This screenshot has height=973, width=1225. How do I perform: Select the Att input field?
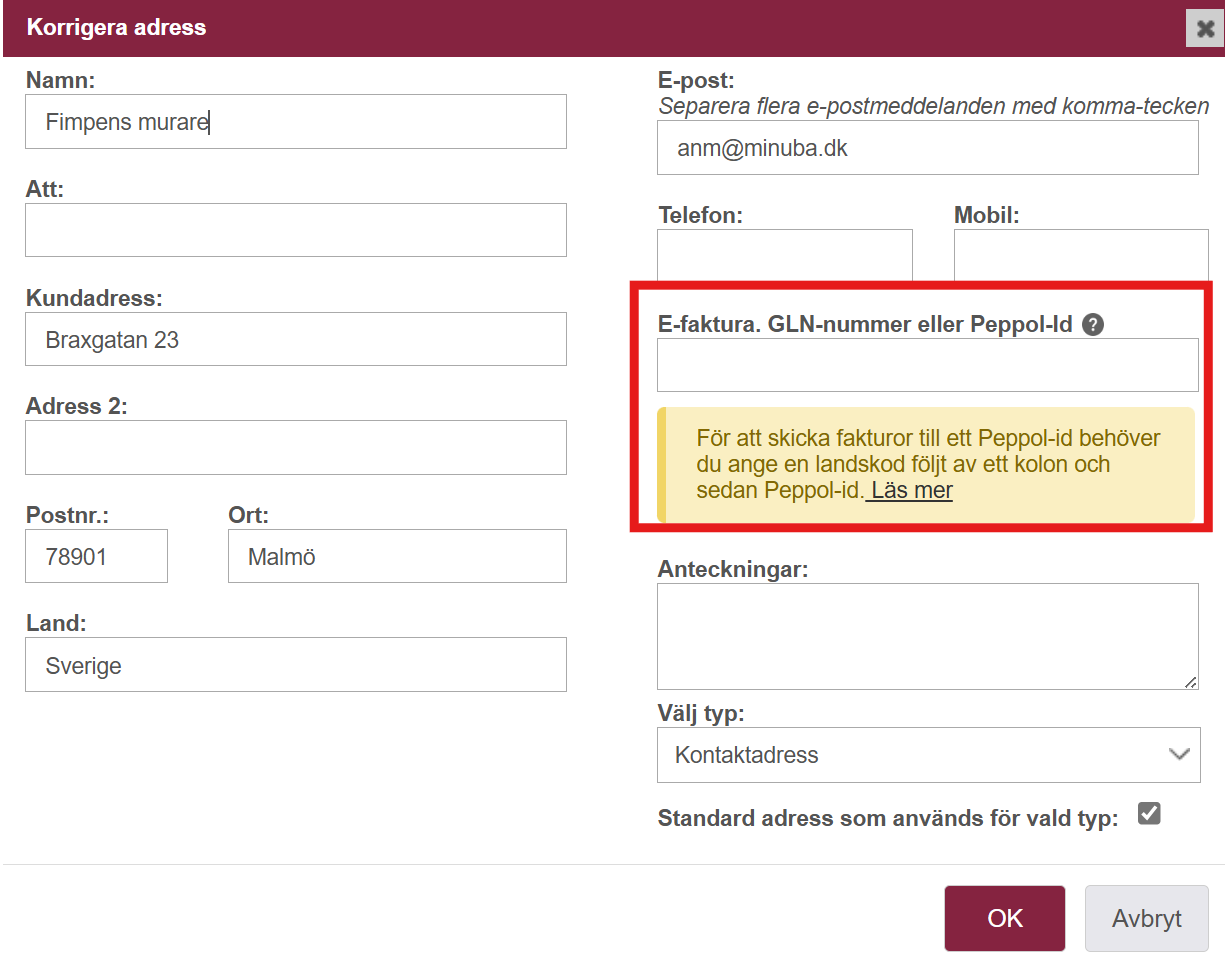coord(296,230)
